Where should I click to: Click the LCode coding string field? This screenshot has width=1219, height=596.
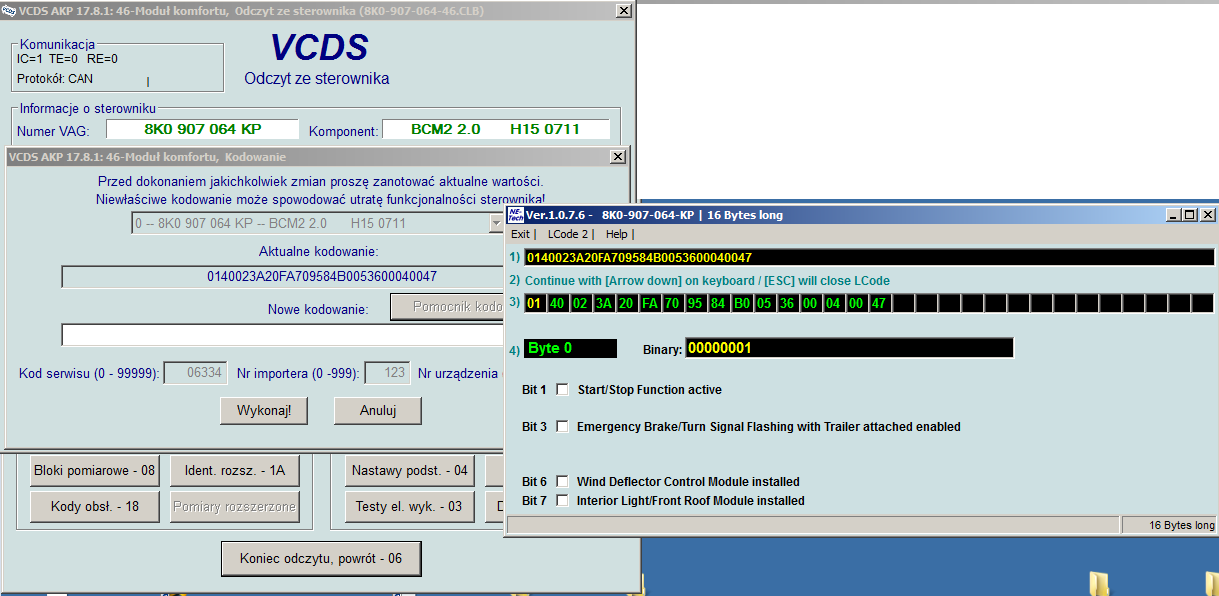tap(869, 257)
